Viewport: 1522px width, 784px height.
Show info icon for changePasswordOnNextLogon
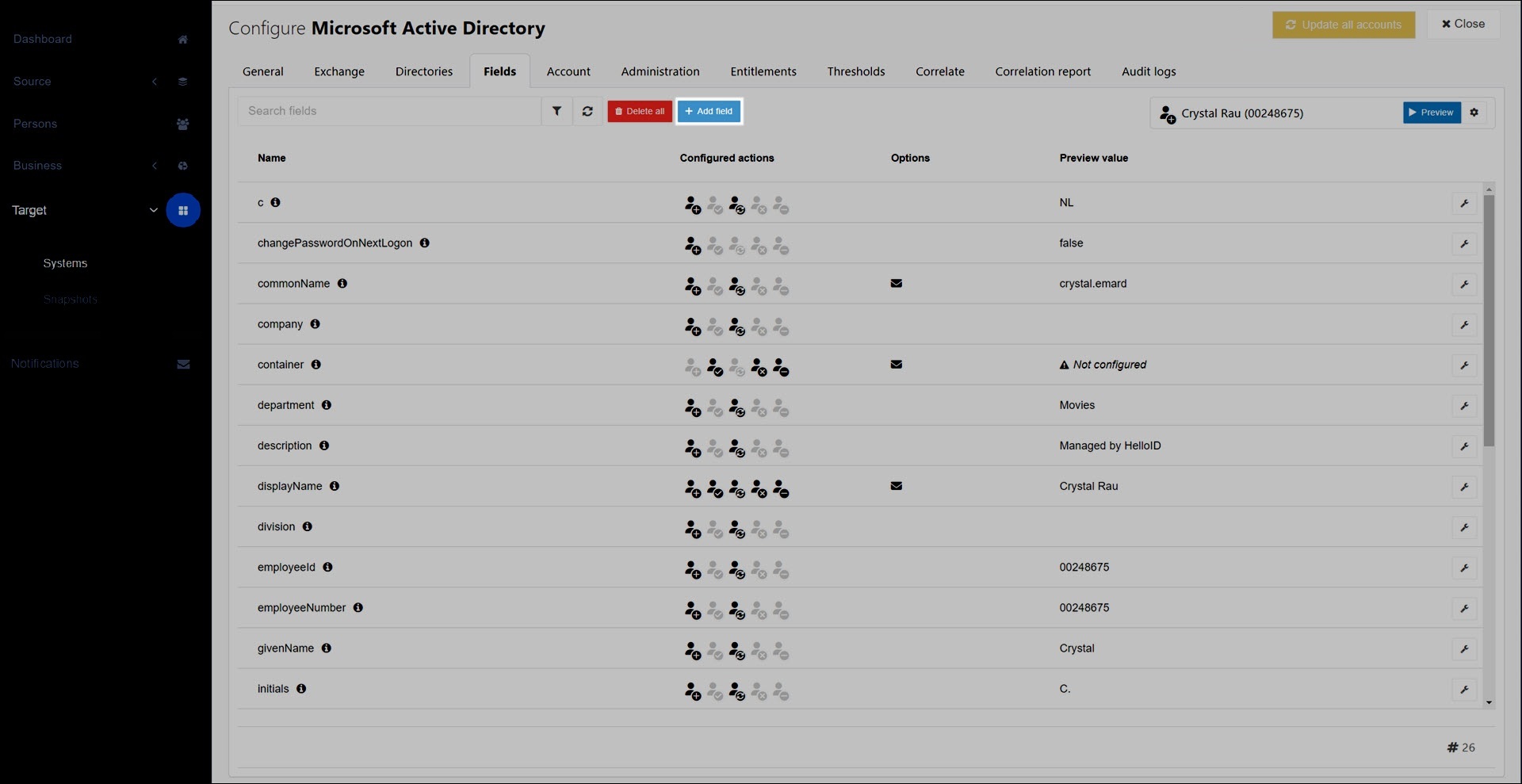pyautogui.click(x=425, y=243)
